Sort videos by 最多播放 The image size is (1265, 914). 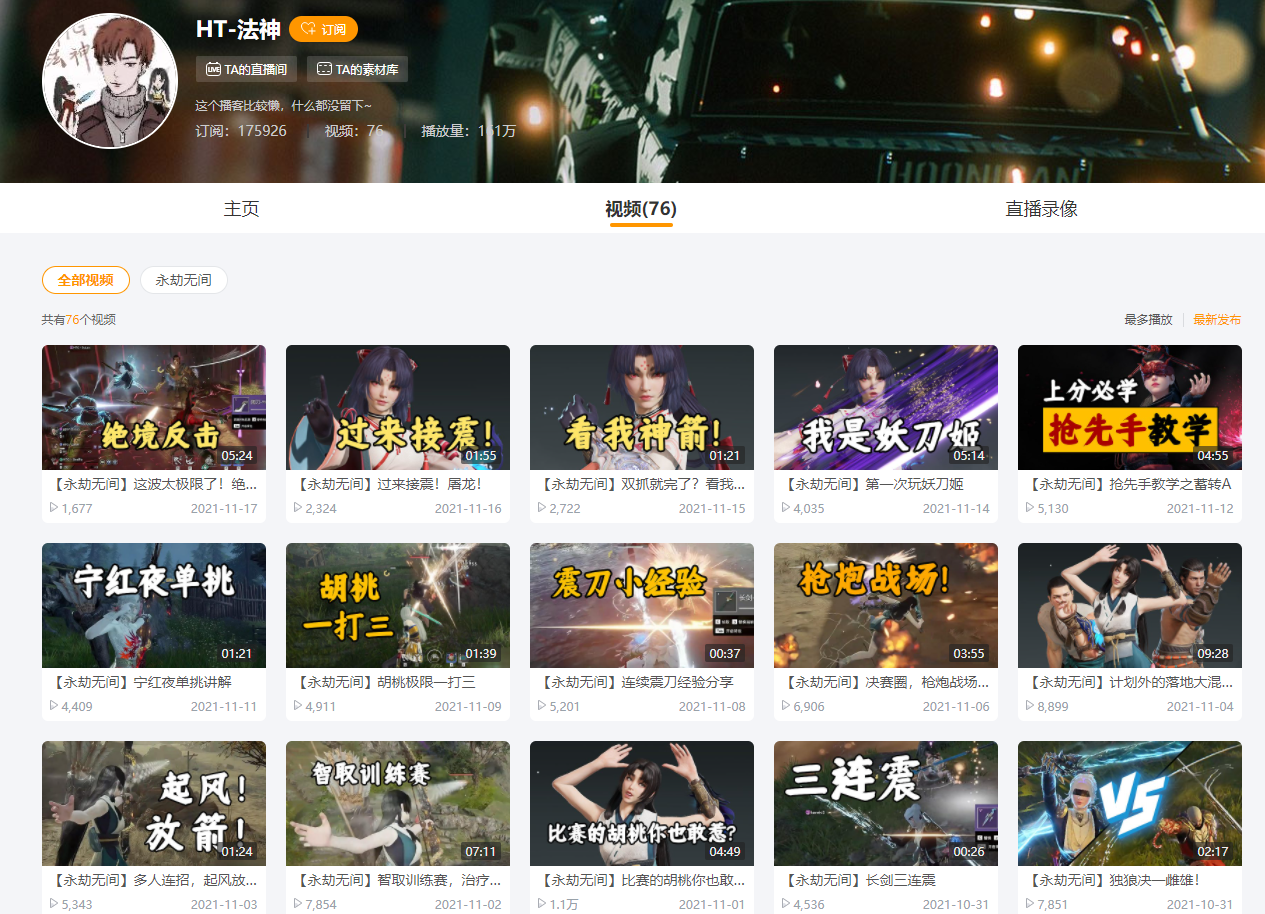(1148, 320)
